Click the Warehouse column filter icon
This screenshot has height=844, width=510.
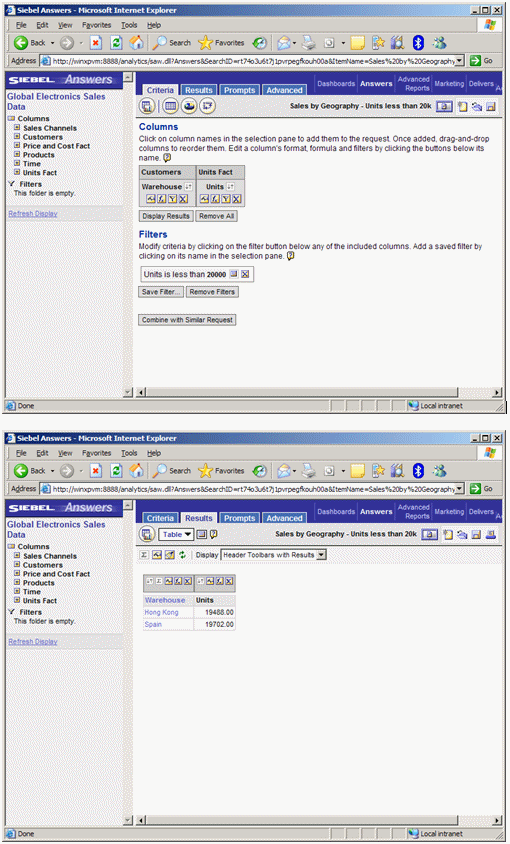point(172,199)
